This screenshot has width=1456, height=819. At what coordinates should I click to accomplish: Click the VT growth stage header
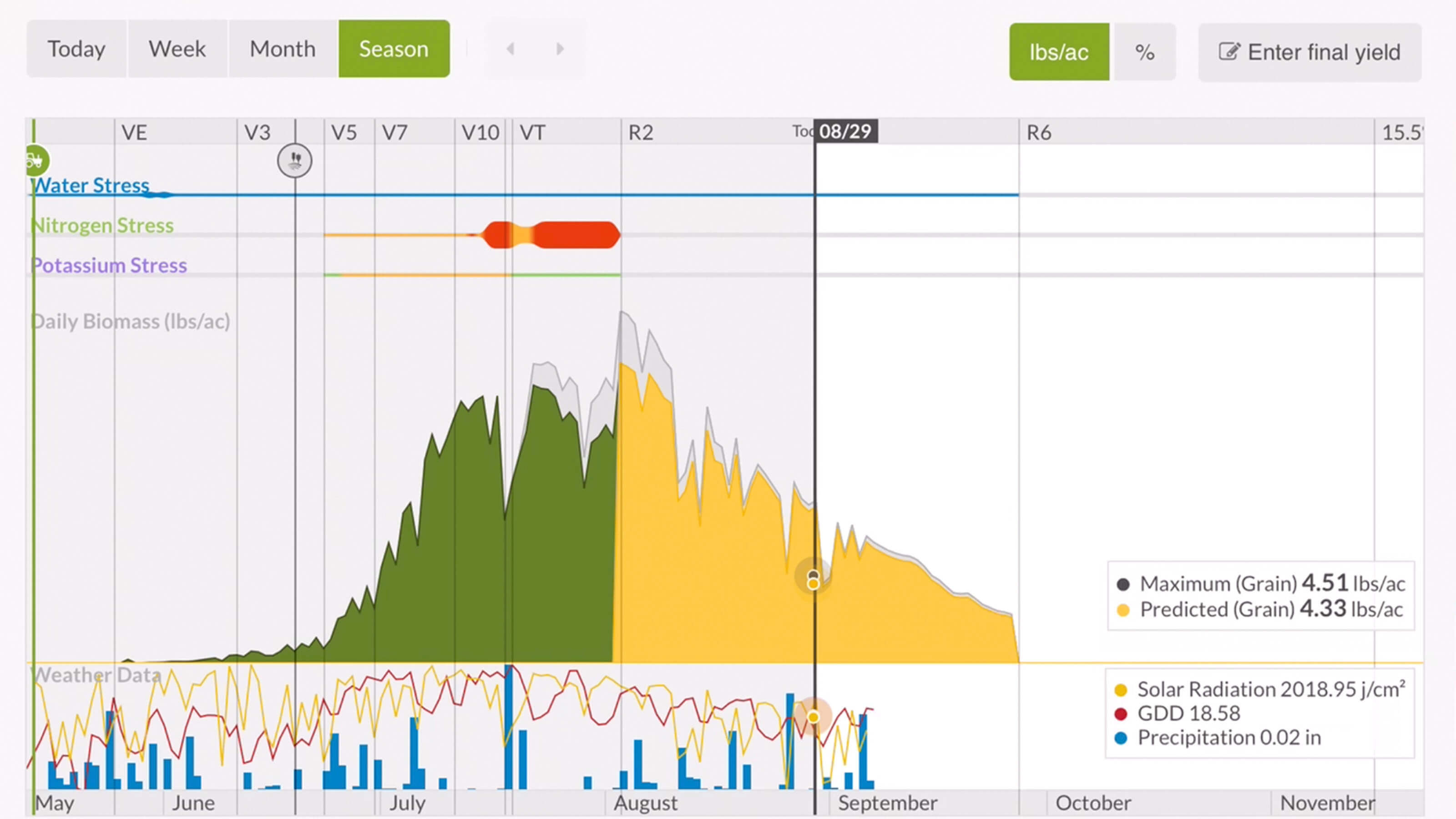(x=532, y=133)
